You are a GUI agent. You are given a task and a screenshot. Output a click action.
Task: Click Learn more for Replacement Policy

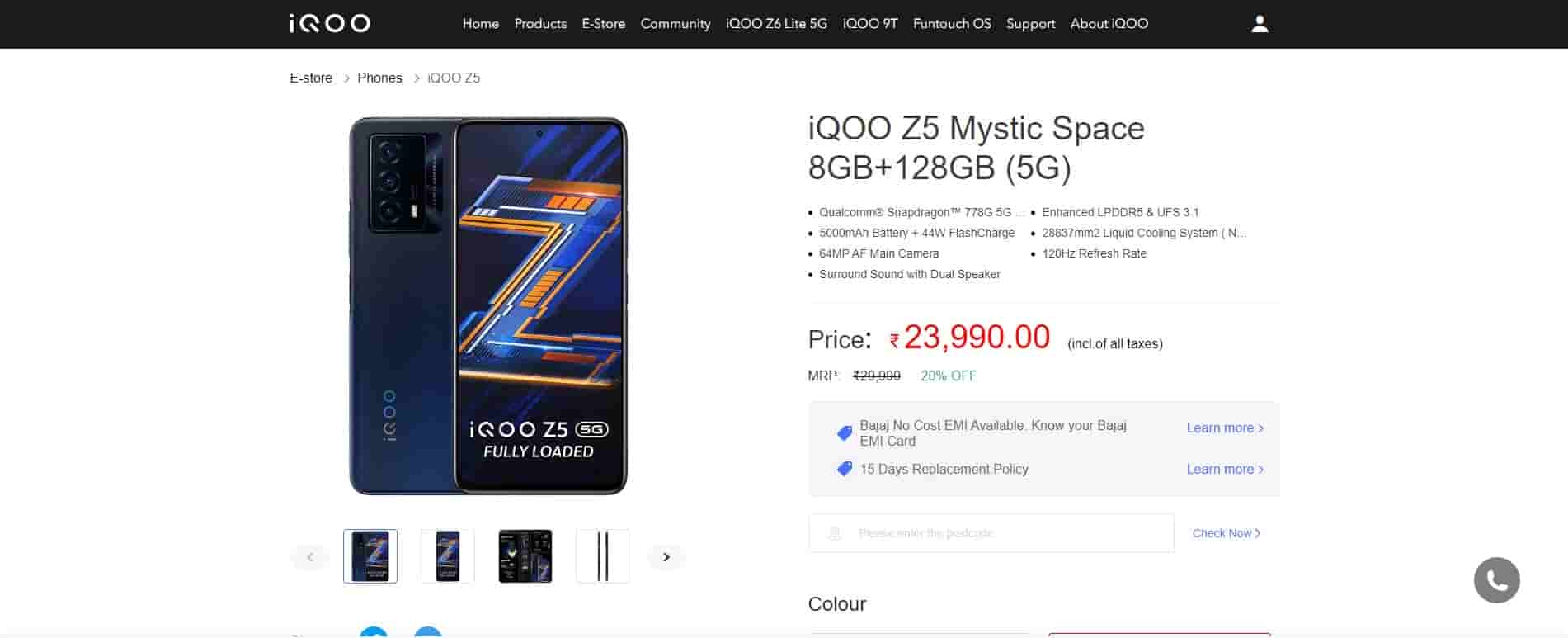point(1224,469)
